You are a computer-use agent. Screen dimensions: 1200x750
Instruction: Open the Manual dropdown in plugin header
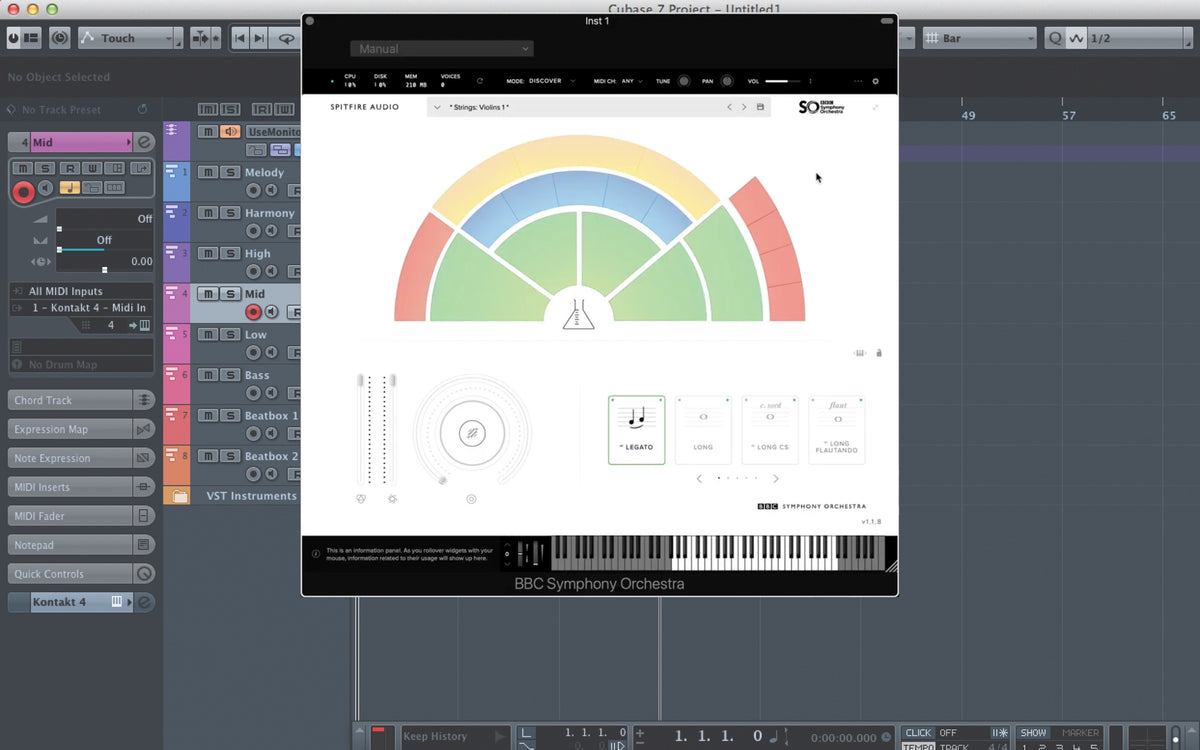pos(441,49)
